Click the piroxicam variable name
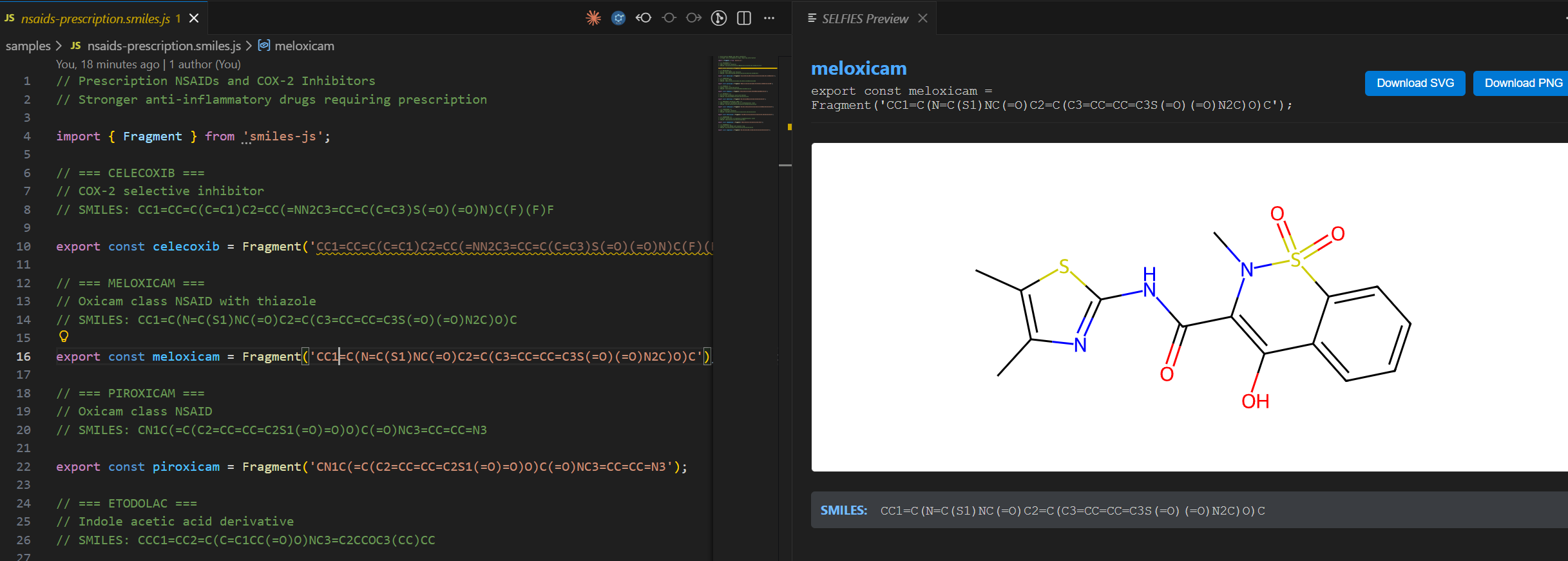 tap(186, 466)
